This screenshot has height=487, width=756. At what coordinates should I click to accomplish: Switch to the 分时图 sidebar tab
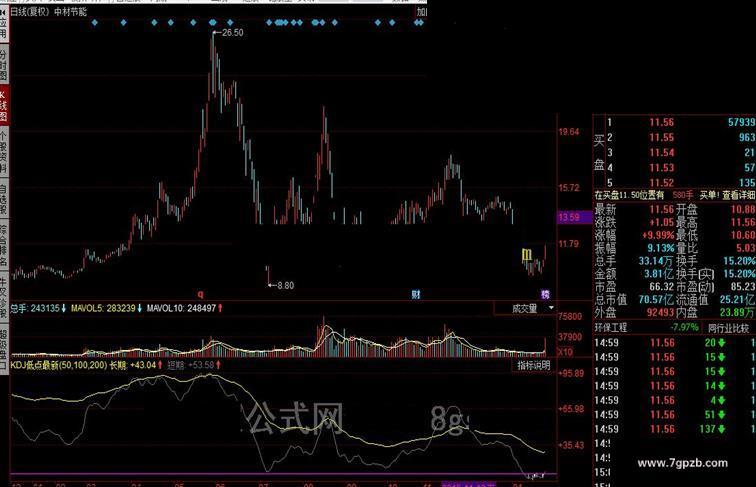(3, 65)
